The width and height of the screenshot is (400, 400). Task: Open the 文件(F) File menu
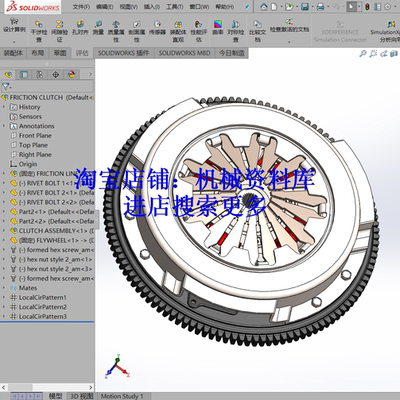click(81, 7)
